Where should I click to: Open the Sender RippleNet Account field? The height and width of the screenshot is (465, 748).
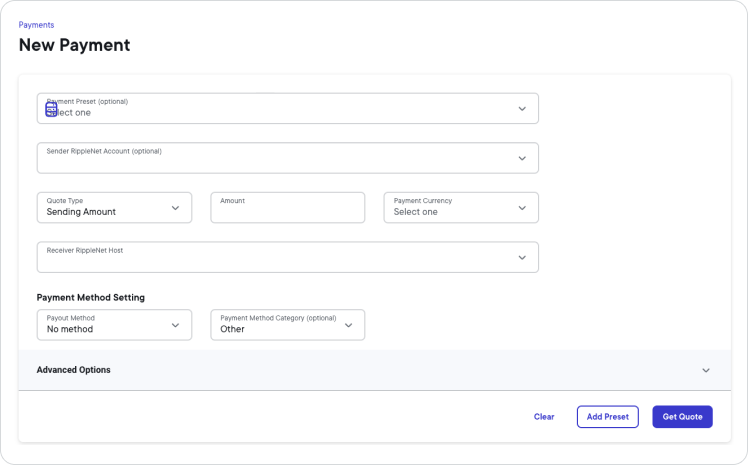coord(280,158)
